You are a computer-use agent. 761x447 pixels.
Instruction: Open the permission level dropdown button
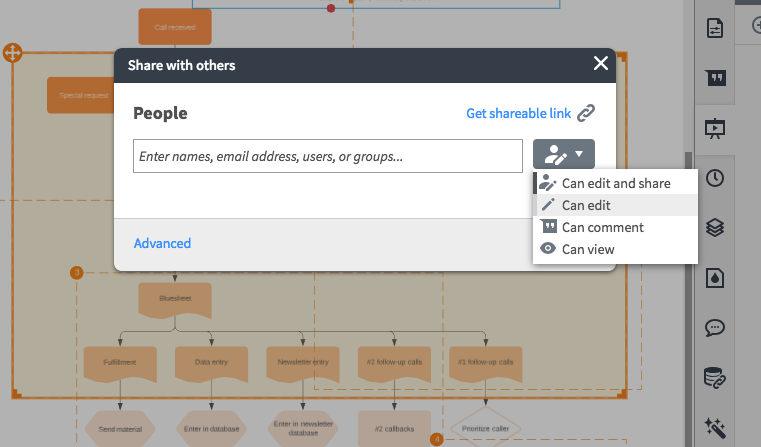pos(563,154)
